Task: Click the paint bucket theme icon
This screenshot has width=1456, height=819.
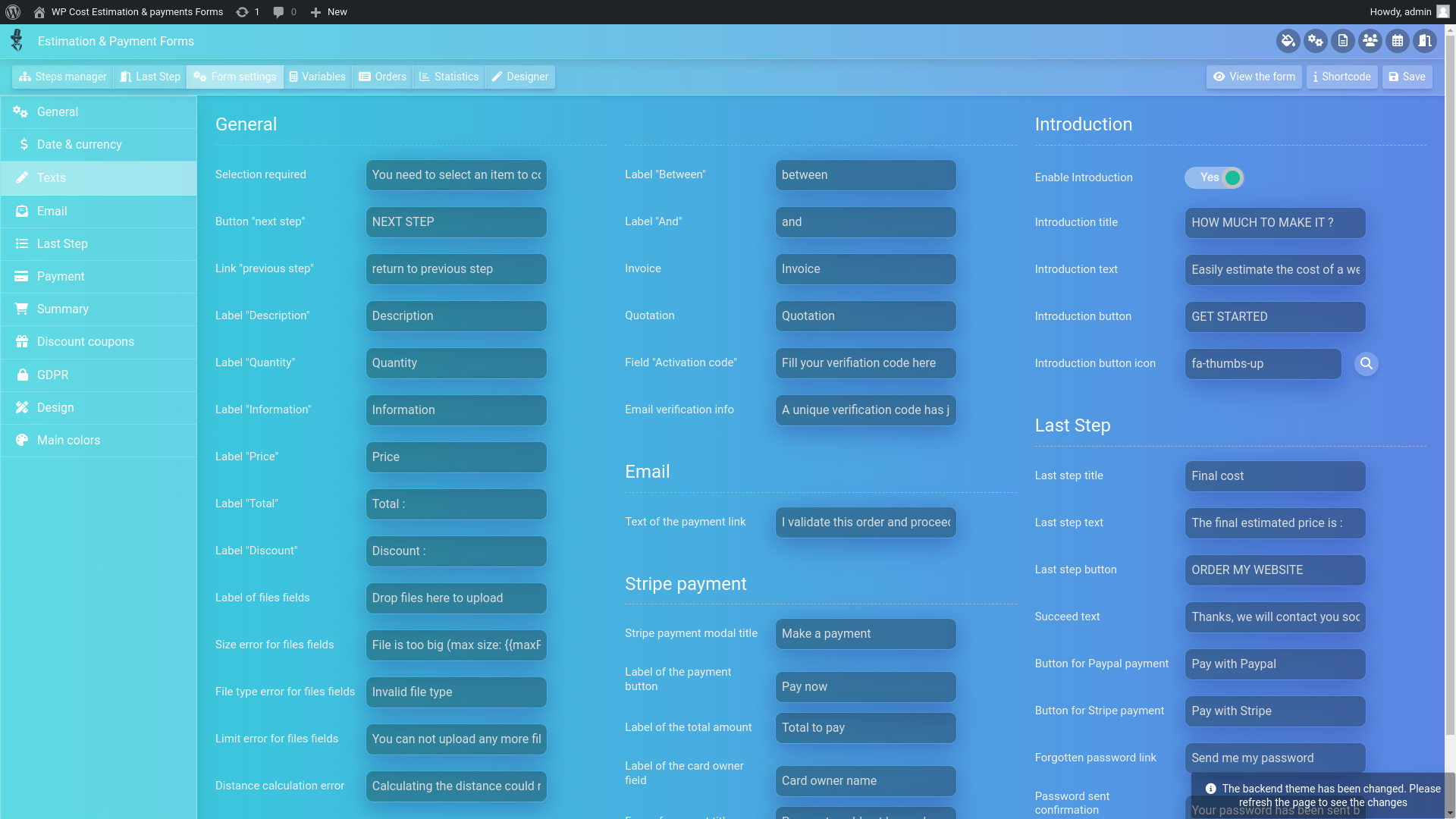Action: [1288, 41]
